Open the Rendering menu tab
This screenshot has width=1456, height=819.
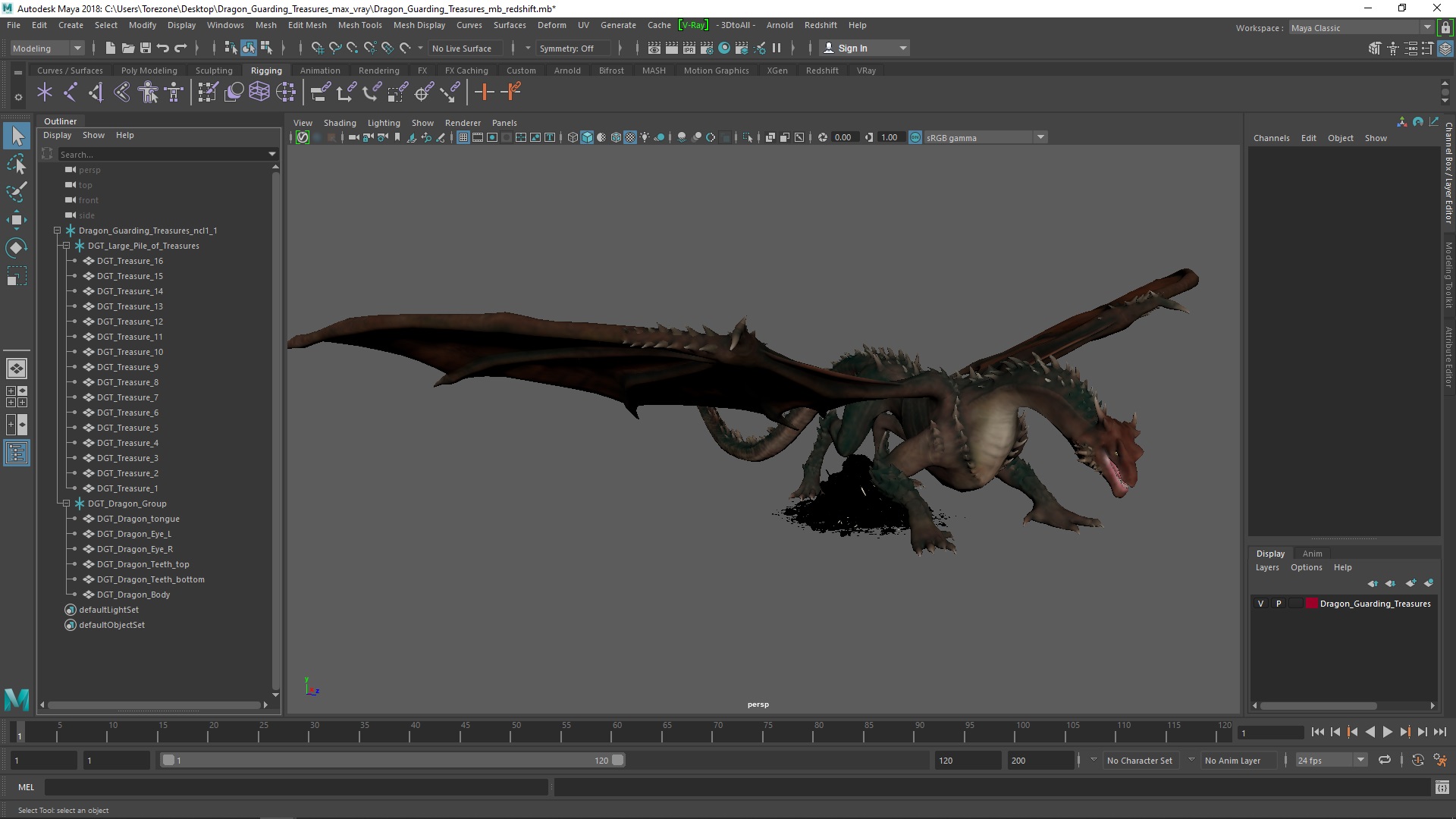[x=378, y=70]
